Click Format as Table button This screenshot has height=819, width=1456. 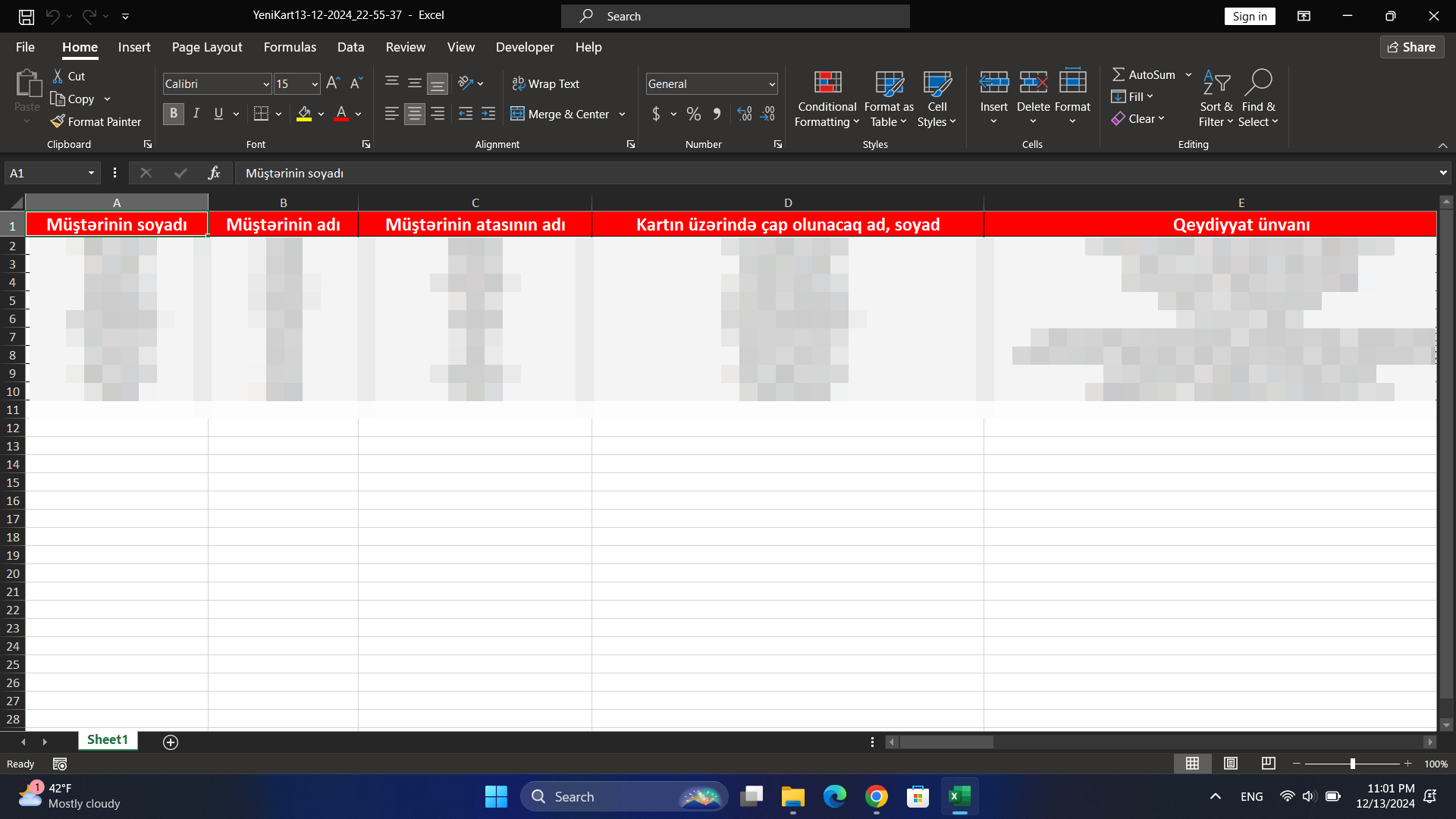click(889, 99)
